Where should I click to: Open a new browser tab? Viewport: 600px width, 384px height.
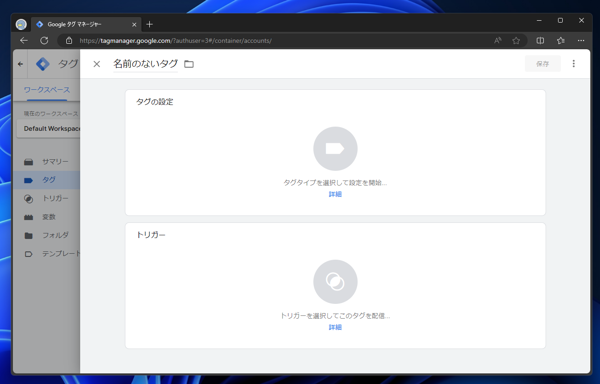(149, 24)
